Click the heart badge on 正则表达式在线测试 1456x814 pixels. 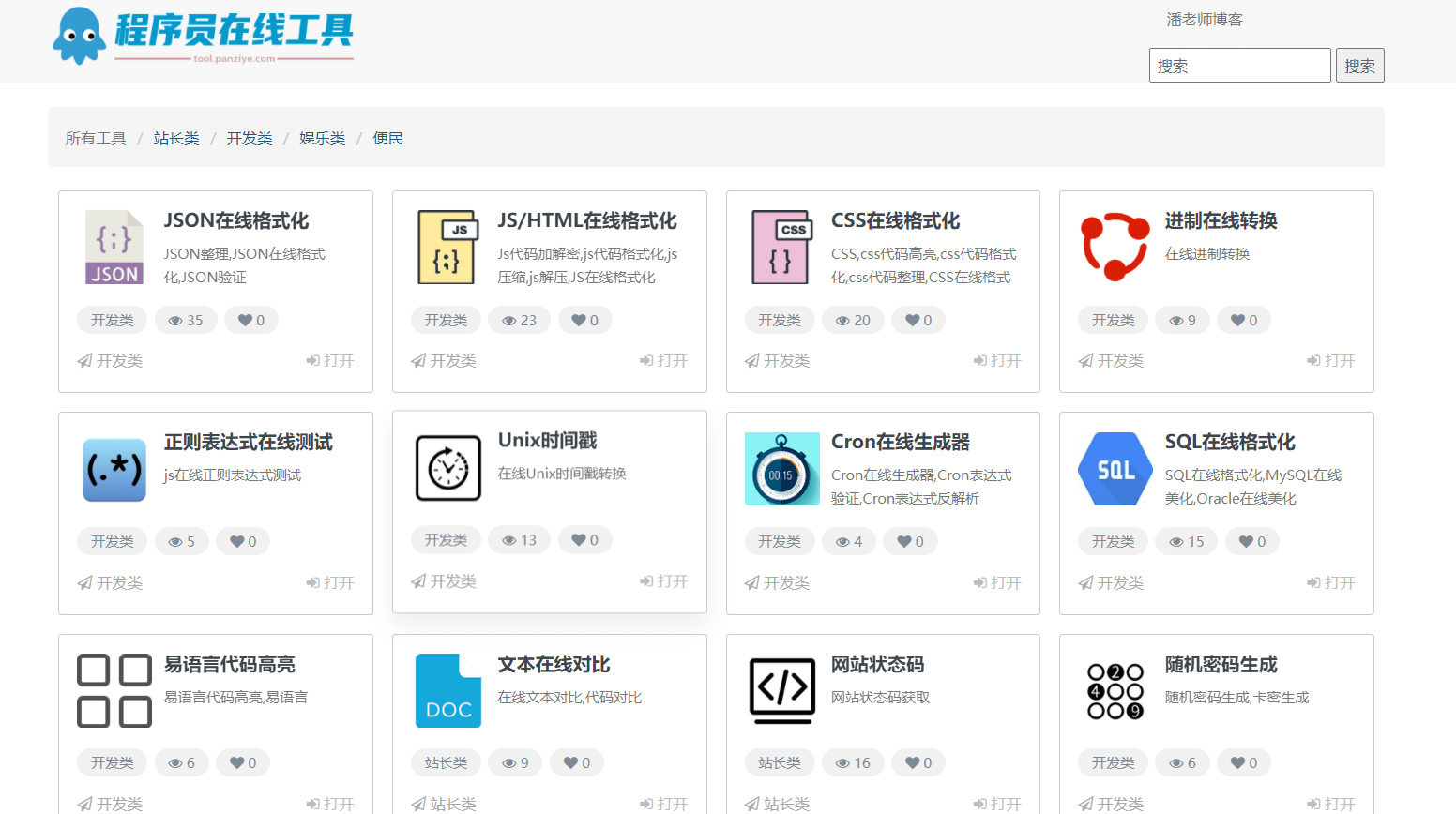click(243, 541)
